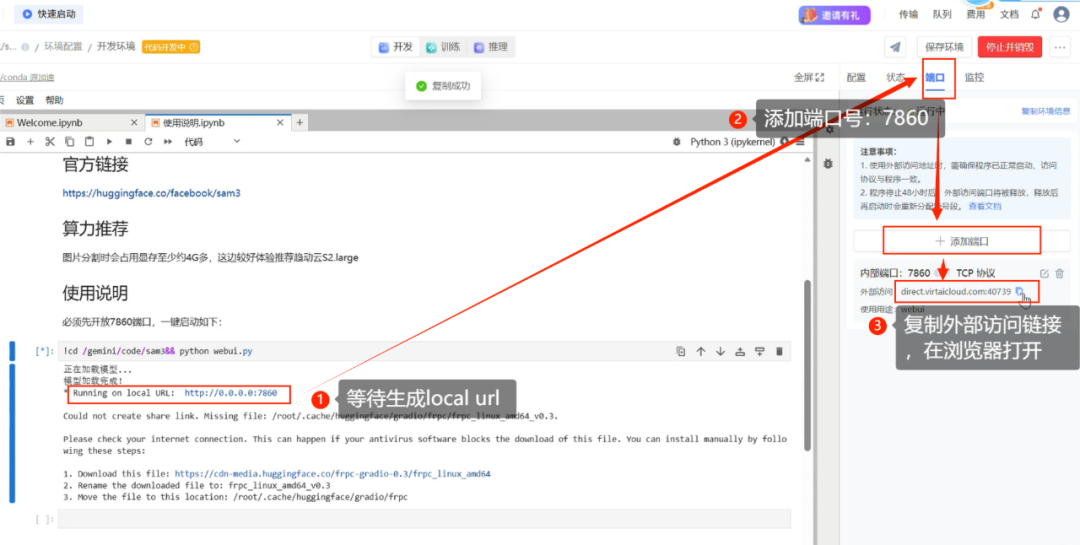Click the 复制环境信息 link
1080x545 pixels.
coord(1046,111)
